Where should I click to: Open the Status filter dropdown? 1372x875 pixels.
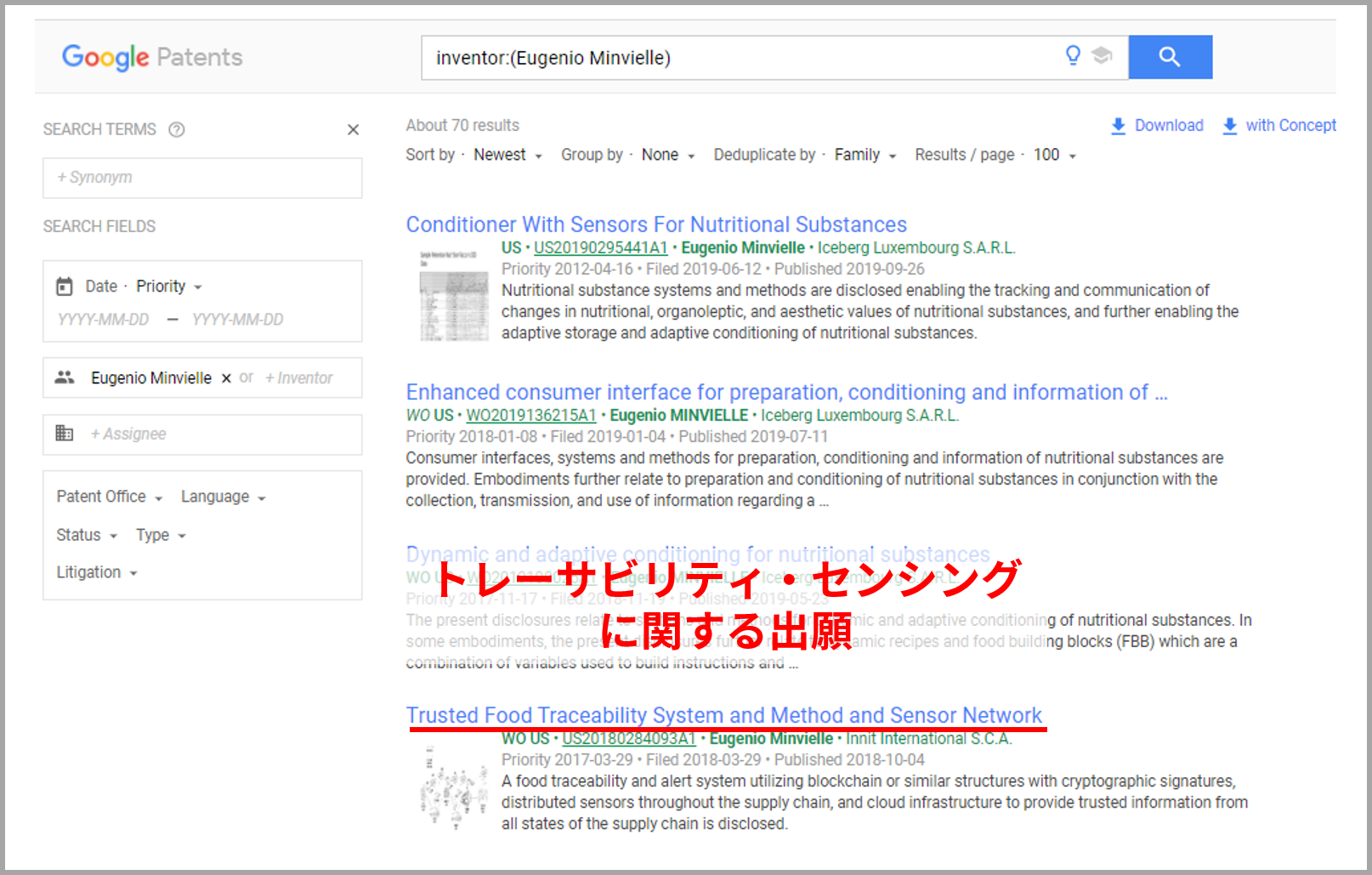click(x=87, y=535)
